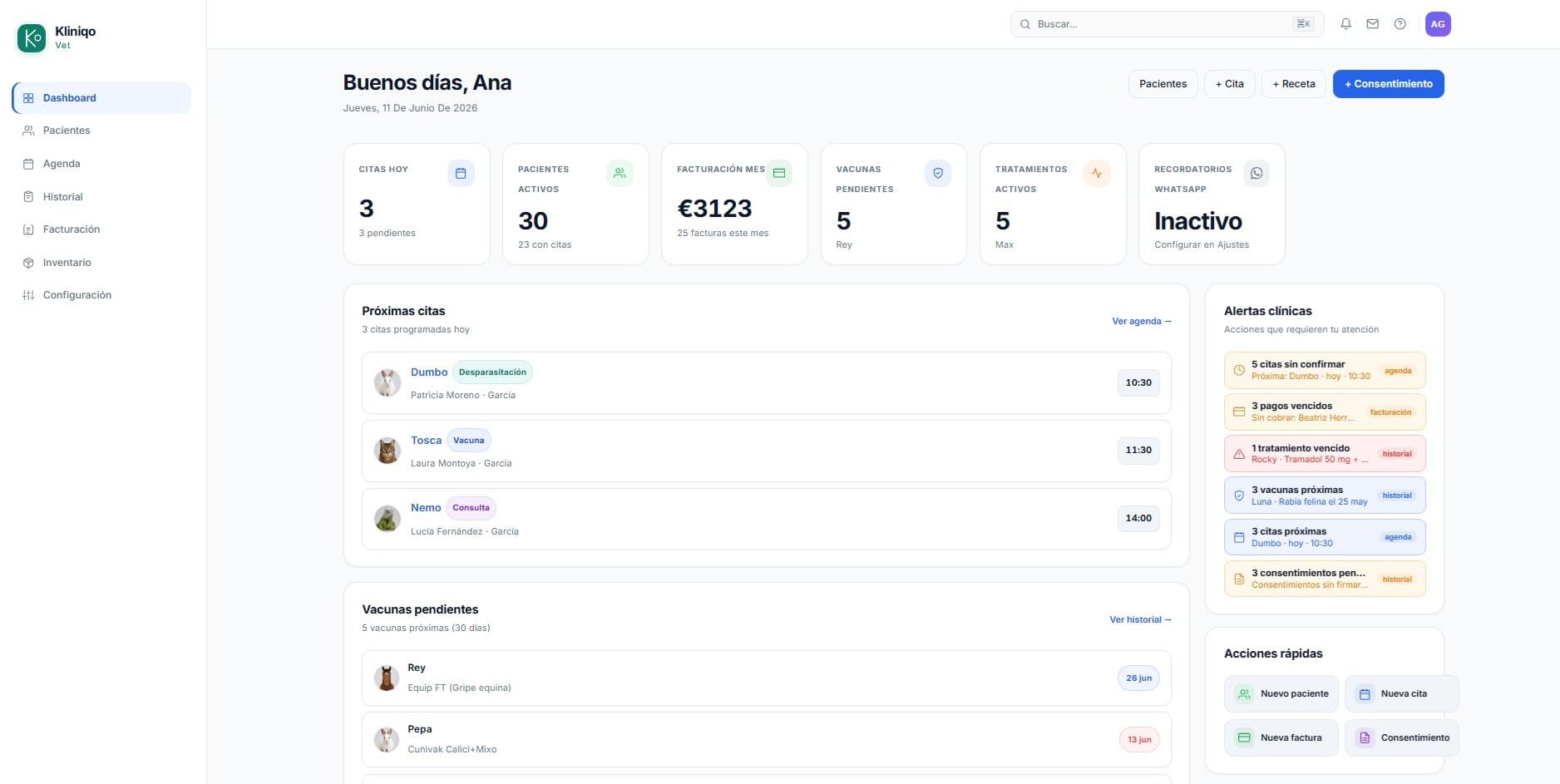This screenshot has height=784, width=1560.
Task: Click the help question mark icon
Action: 1400,24
